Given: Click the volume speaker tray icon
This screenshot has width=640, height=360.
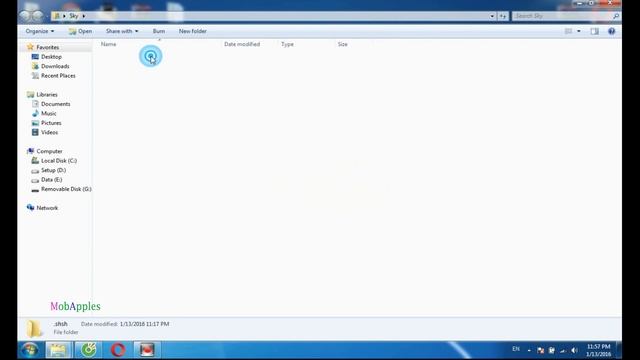Looking at the screenshot, I should point(574,350).
